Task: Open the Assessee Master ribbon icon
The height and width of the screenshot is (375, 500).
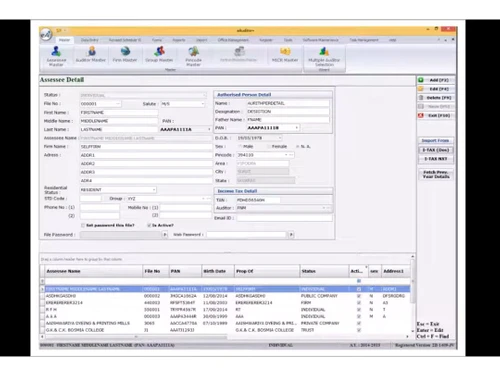Action: (x=56, y=57)
